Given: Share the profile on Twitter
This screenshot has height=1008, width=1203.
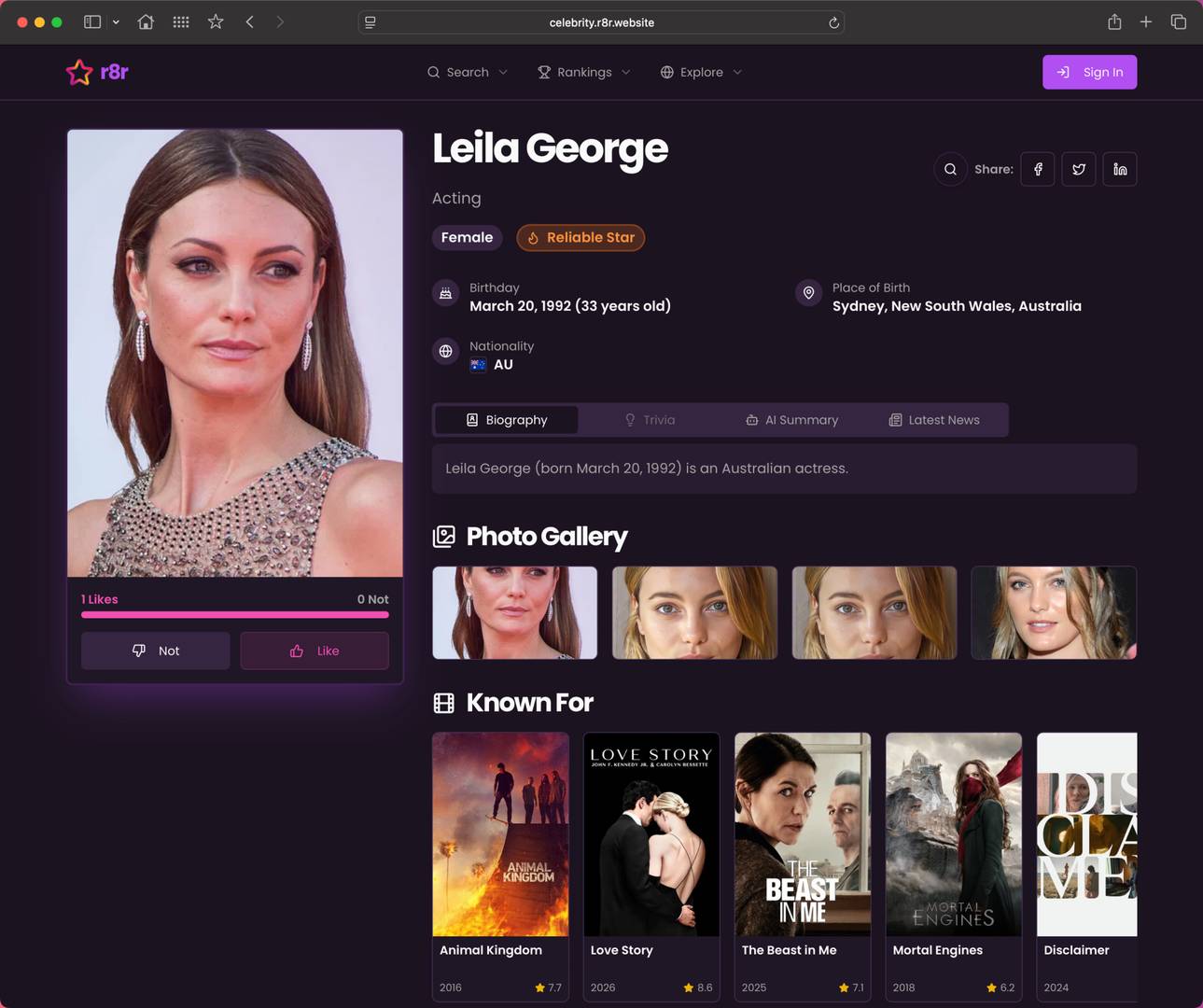Looking at the screenshot, I should [1078, 169].
